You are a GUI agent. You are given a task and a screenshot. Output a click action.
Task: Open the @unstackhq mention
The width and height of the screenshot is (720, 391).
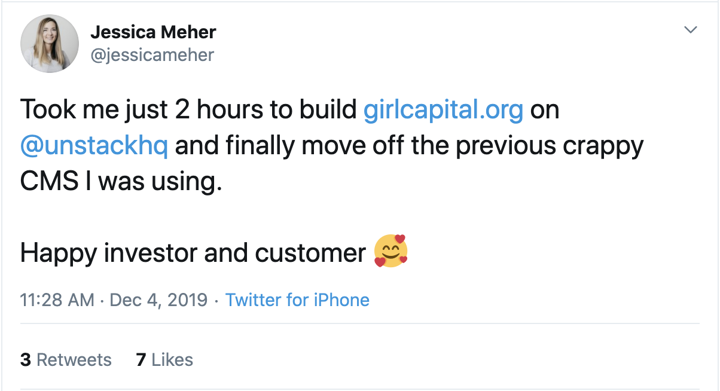point(94,145)
